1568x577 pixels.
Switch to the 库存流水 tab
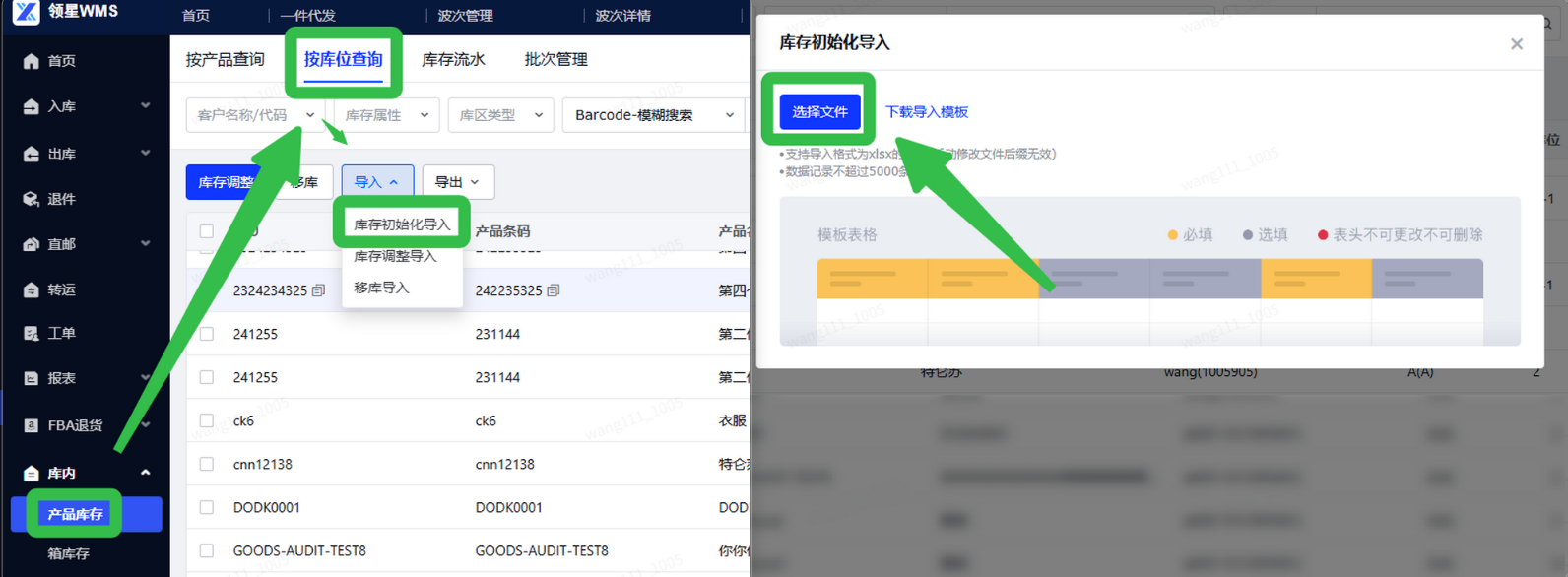coord(453,60)
